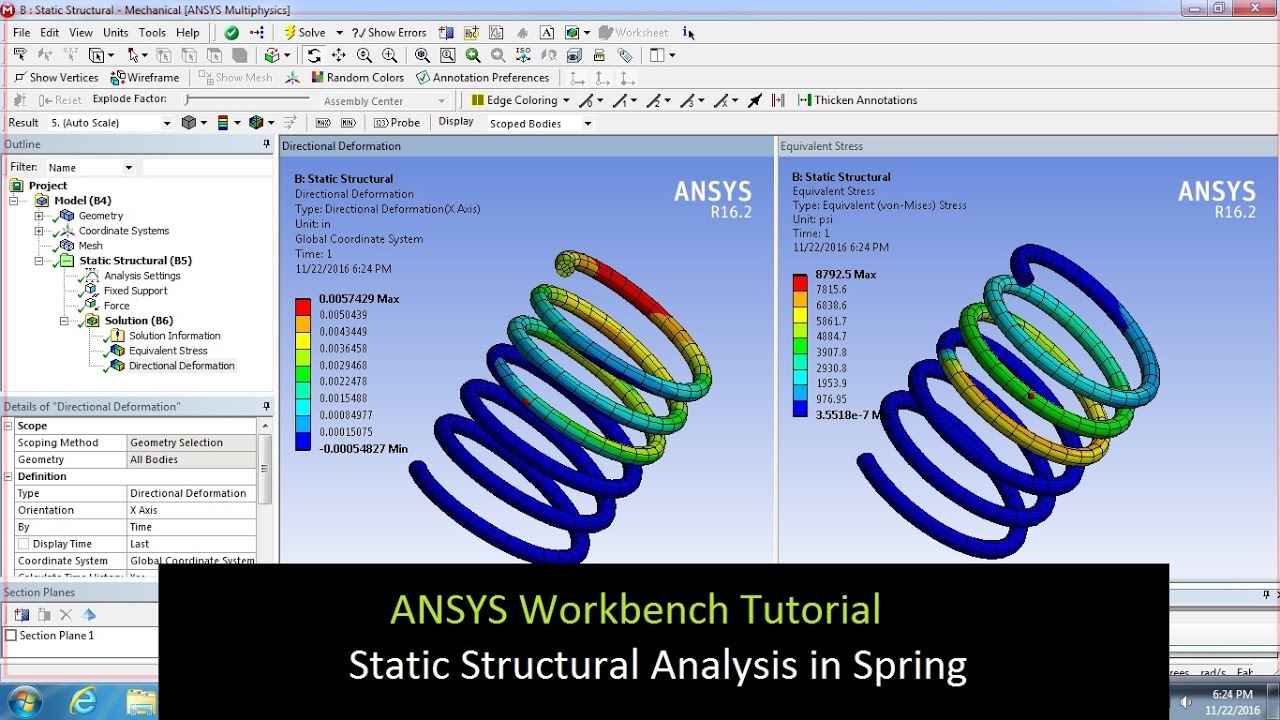Screen dimensions: 1280x720
Task: Click the blue Min color in stress legend
Action: point(800,407)
